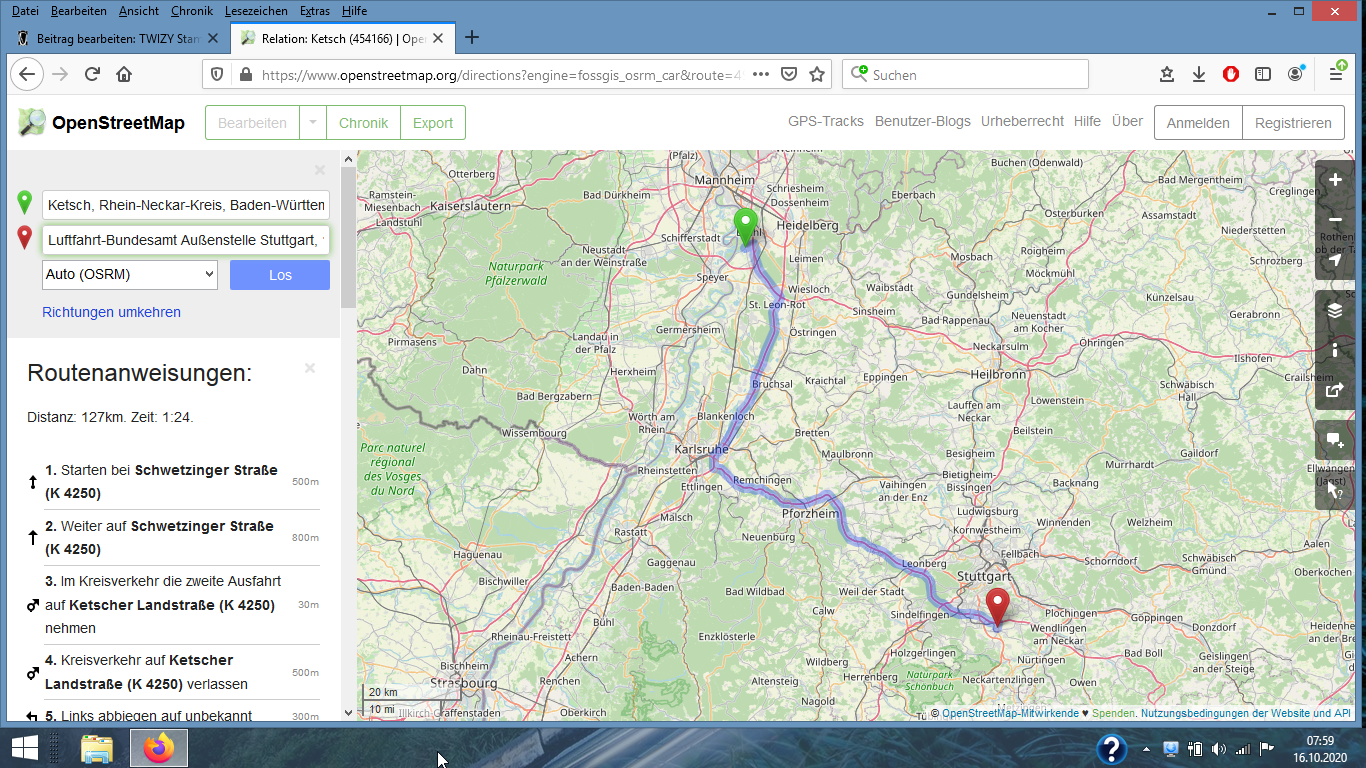Screen dimensions: 1366x768
Task: Click the Los button
Action: (x=280, y=275)
